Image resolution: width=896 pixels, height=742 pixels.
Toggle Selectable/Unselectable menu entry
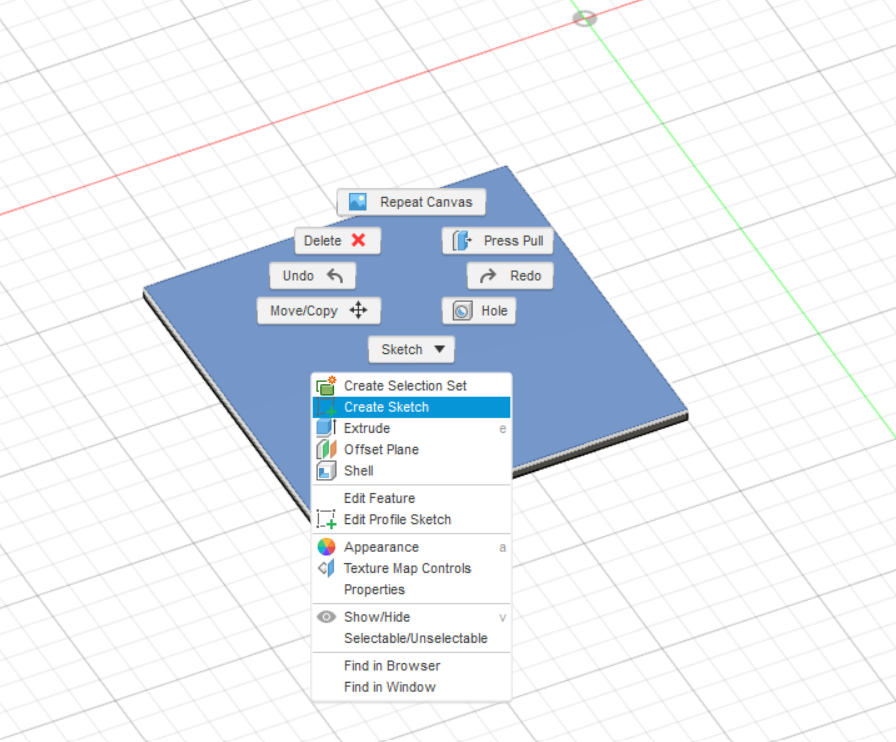pos(411,638)
